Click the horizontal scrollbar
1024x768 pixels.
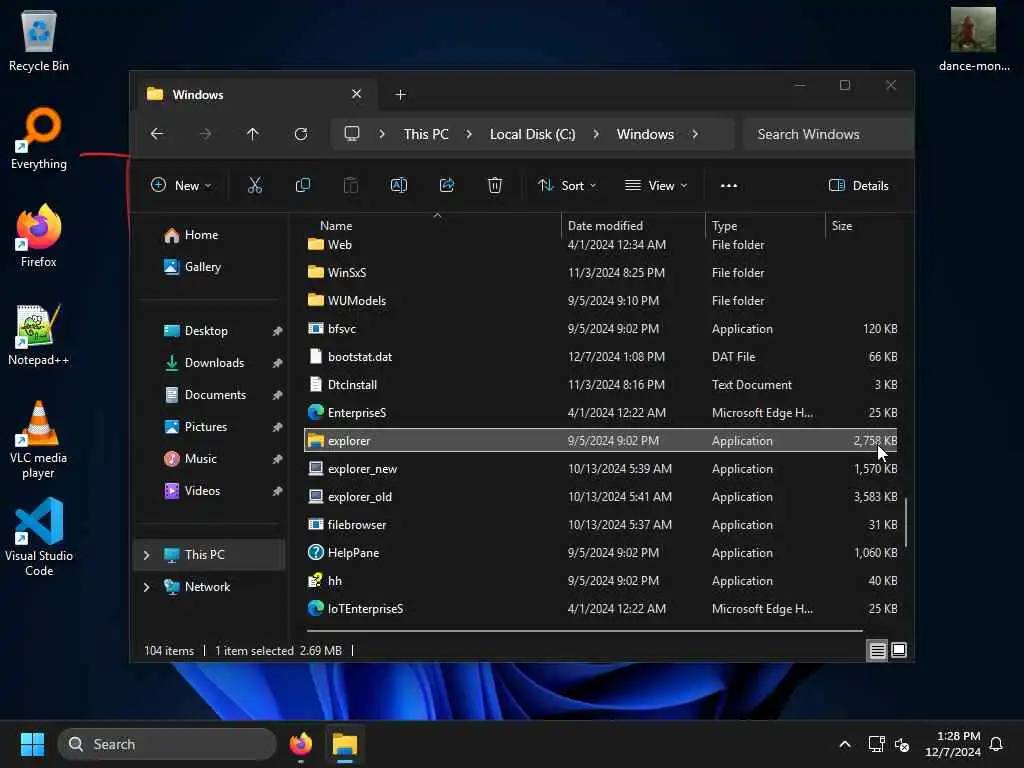pyautogui.click(x=584, y=631)
